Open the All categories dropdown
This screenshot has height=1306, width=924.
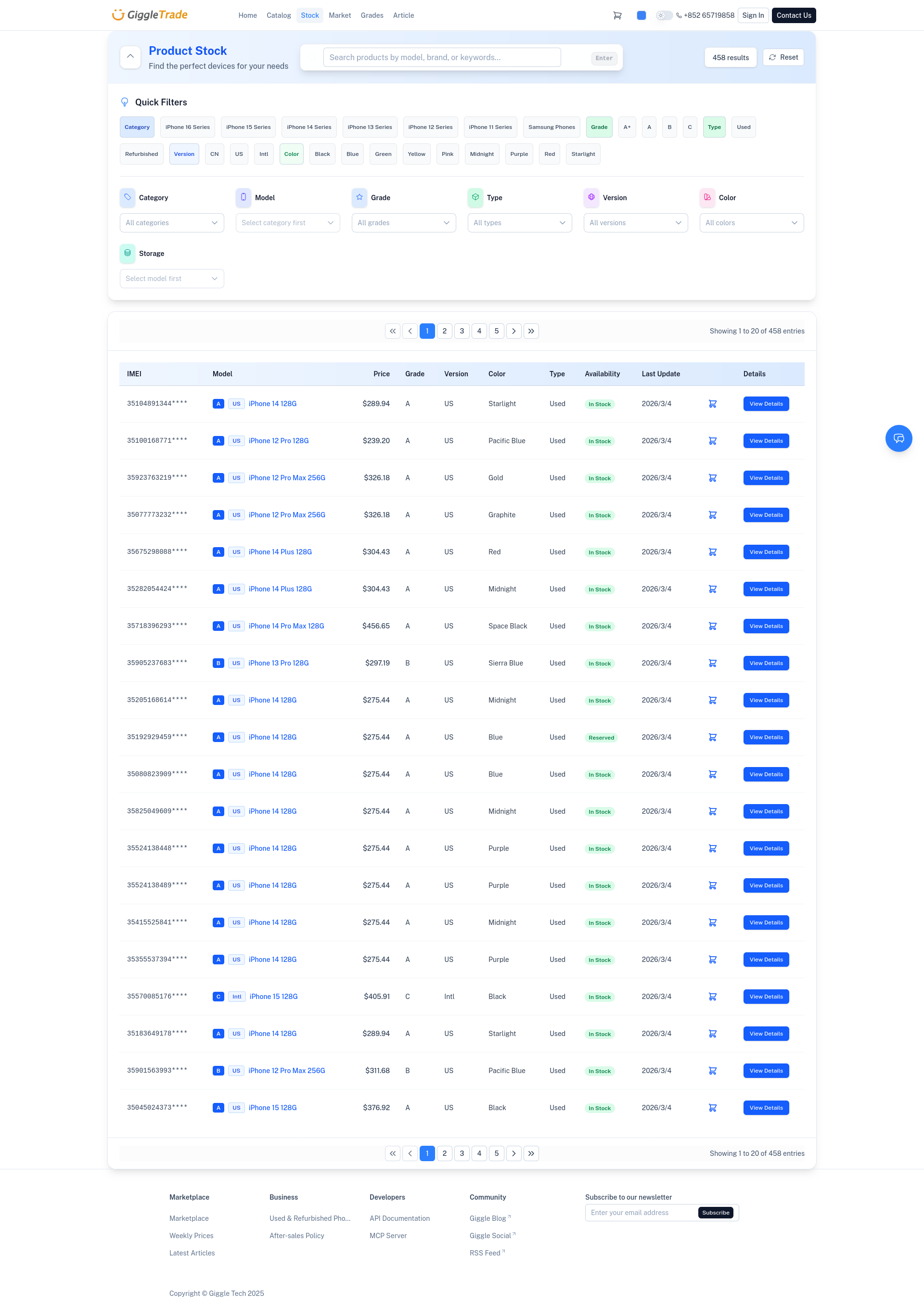[x=171, y=222]
